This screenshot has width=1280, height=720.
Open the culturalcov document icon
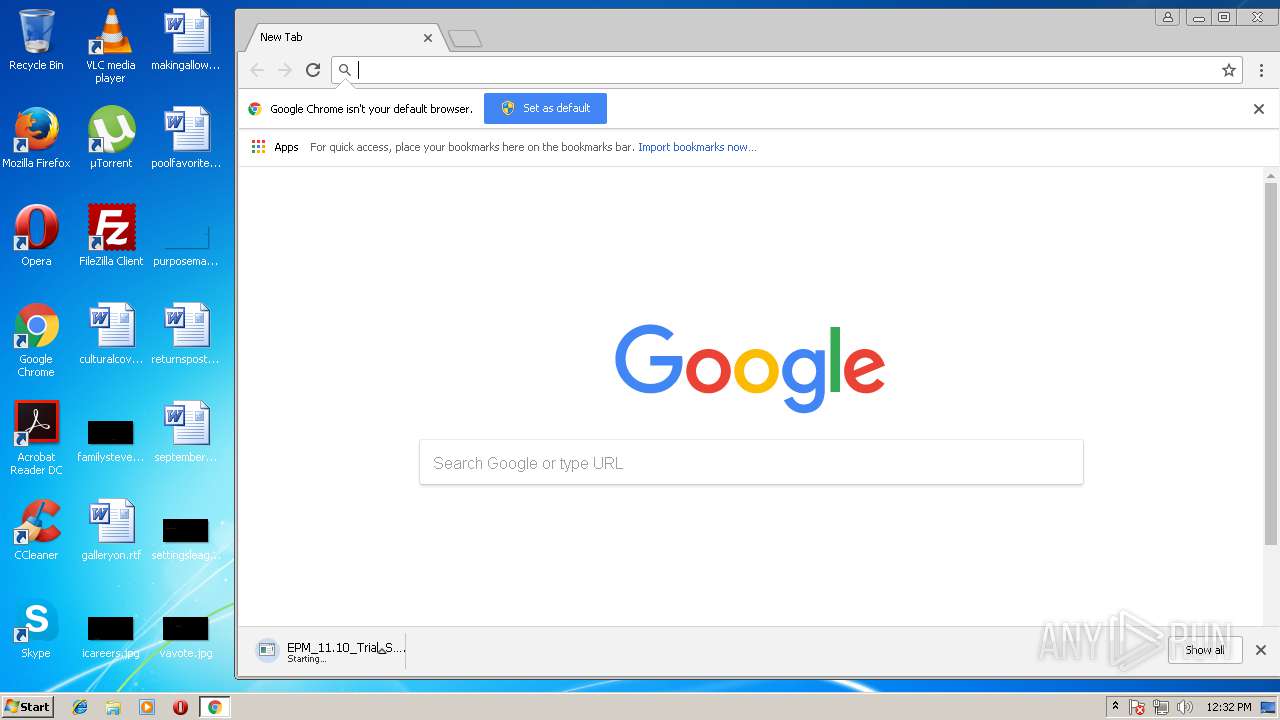point(110,334)
